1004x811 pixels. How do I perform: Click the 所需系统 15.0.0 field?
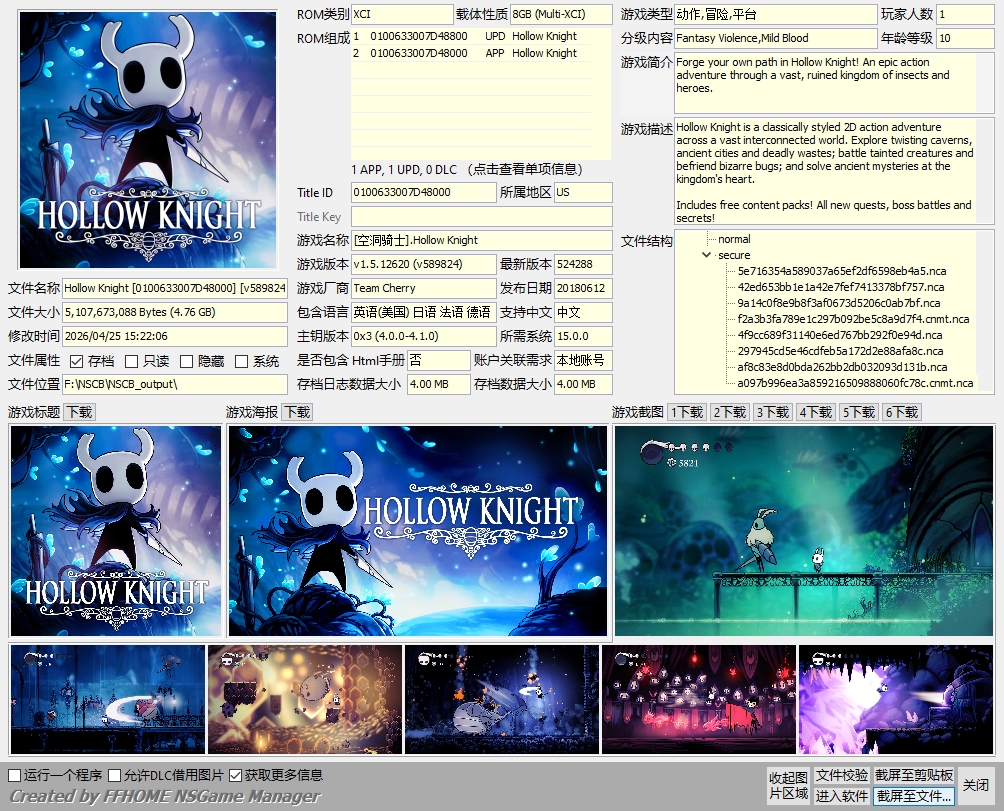click(x=583, y=336)
